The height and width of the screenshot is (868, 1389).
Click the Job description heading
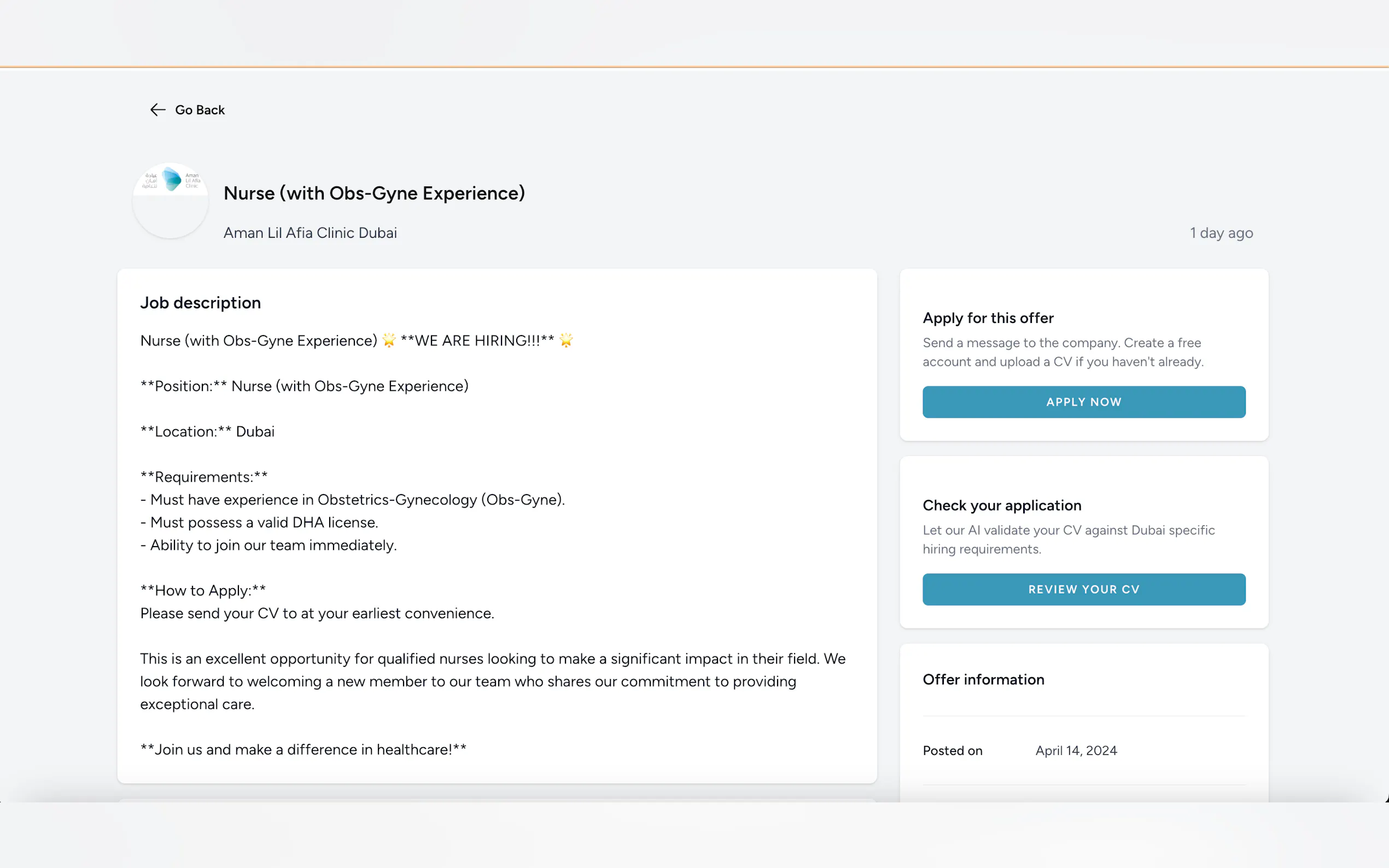(200, 303)
